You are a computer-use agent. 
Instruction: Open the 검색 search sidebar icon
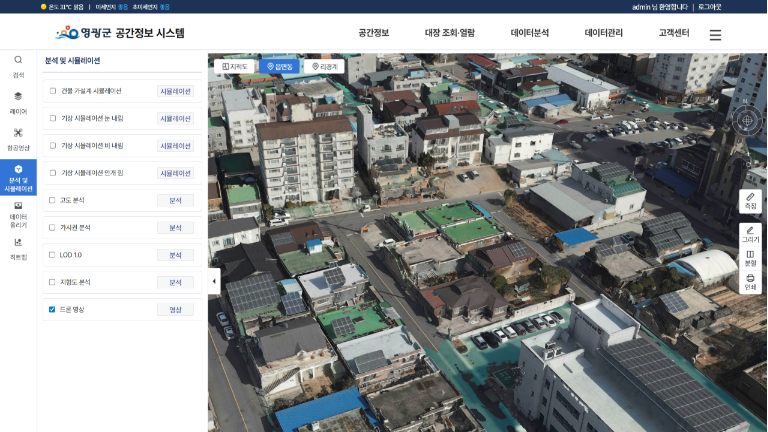click(x=18, y=65)
